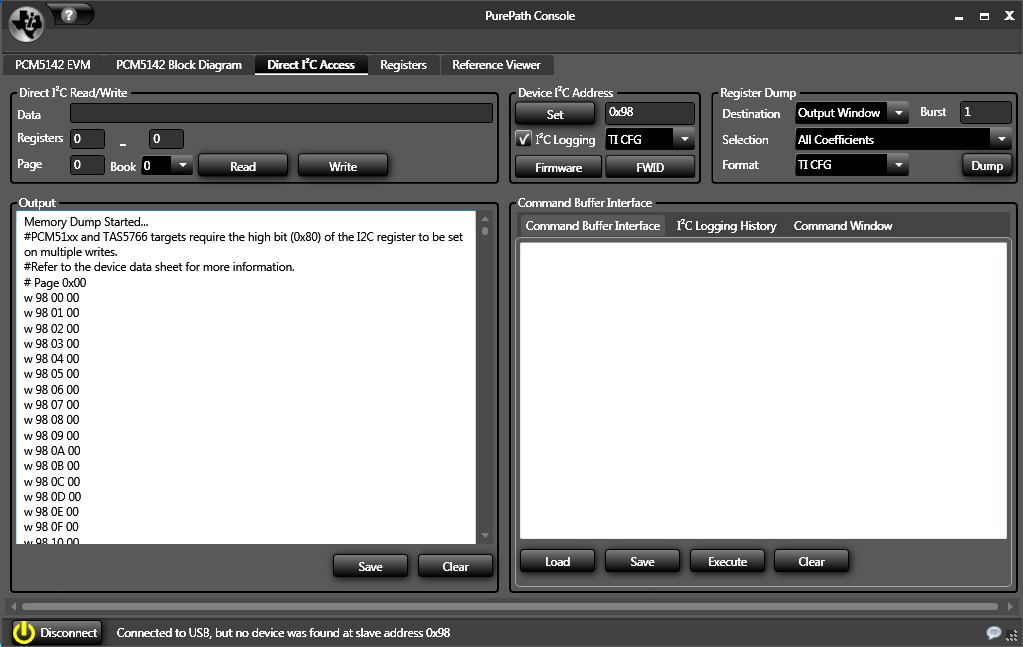Click the FWID button
The width and height of the screenshot is (1023, 647).
pos(650,168)
